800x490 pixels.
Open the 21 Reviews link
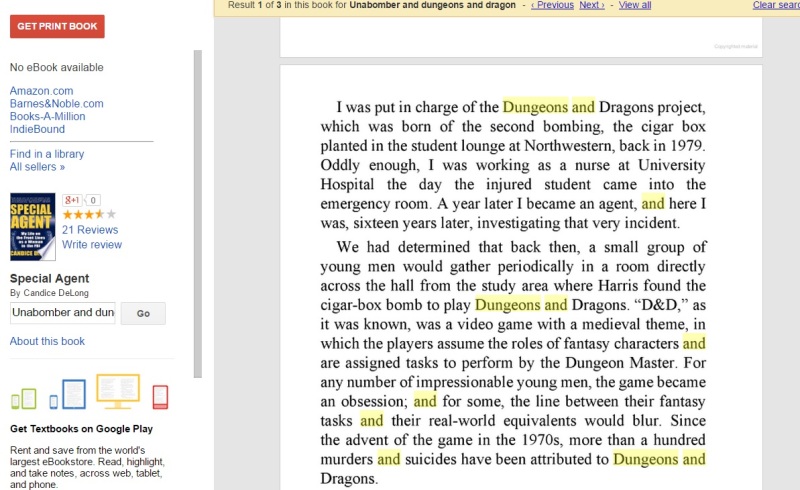90,230
